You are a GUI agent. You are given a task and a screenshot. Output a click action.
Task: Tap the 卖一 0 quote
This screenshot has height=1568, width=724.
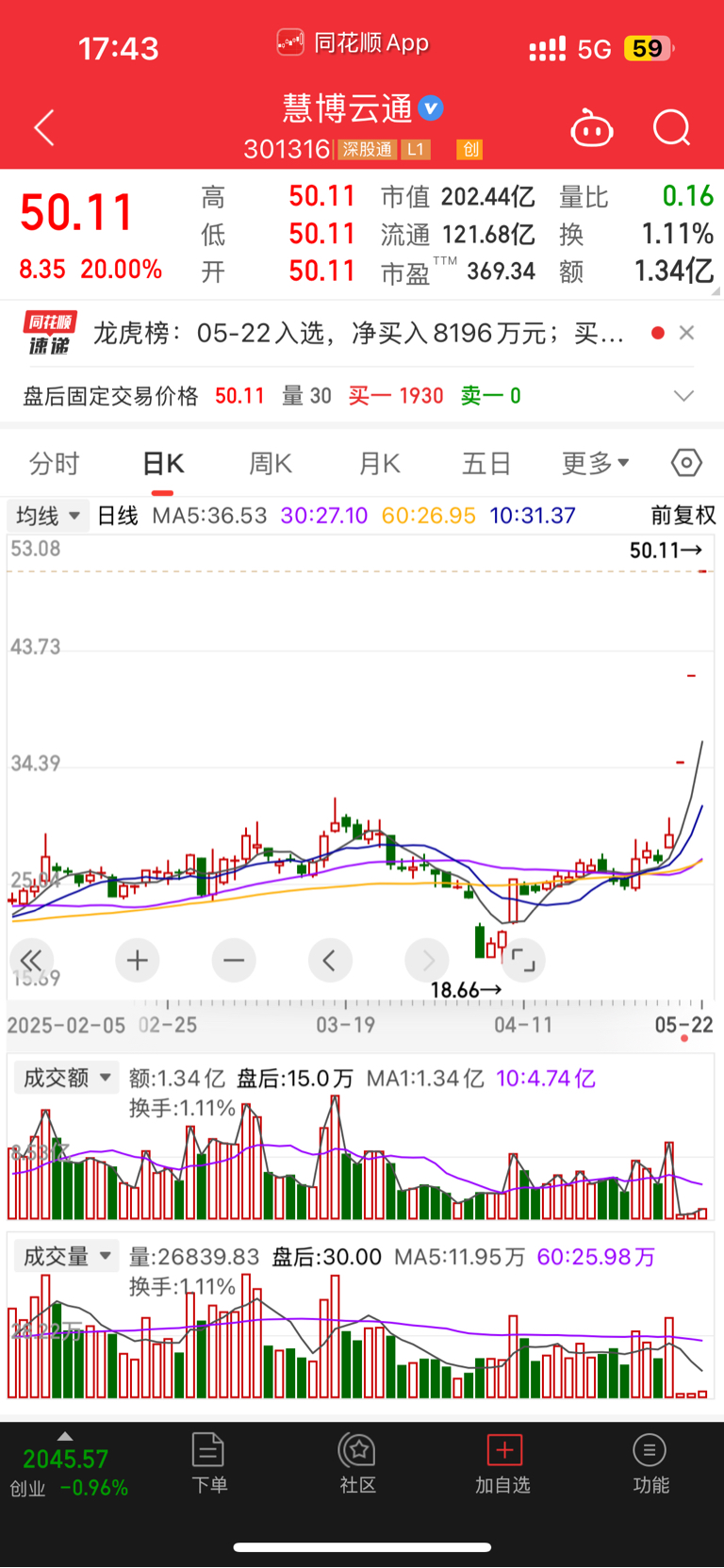[x=491, y=396]
